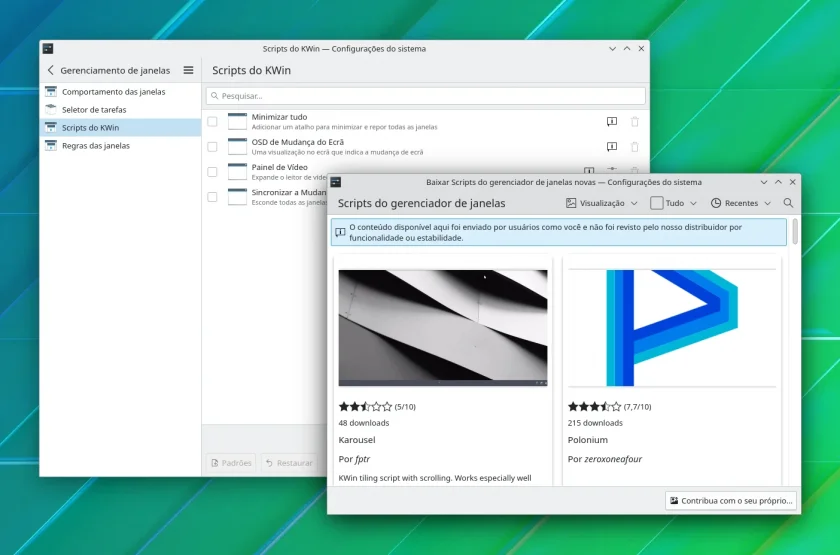Click the Minimizar tudo script icon

click(x=237, y=122)
